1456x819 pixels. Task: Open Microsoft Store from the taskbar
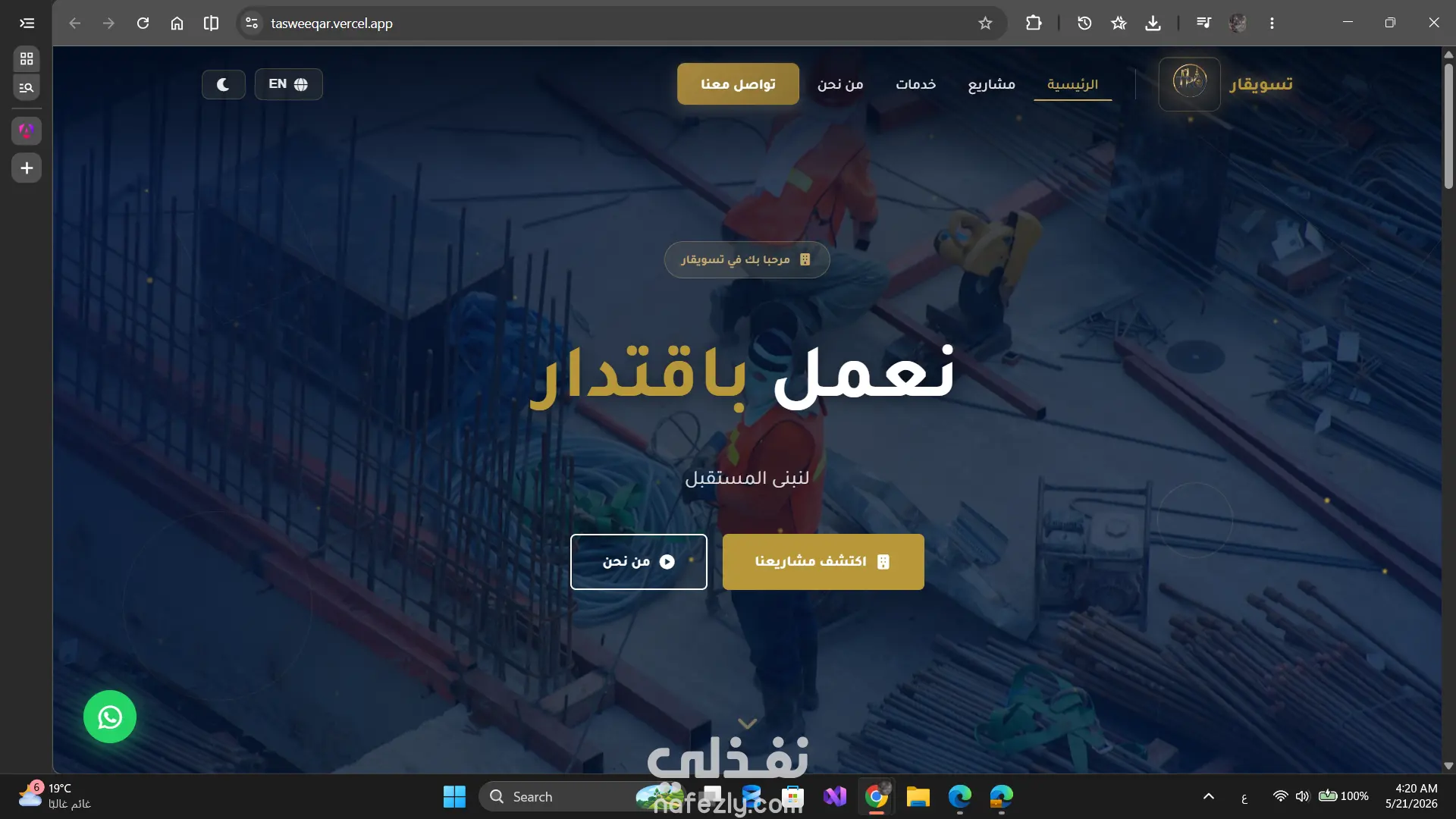coord(792,796)
